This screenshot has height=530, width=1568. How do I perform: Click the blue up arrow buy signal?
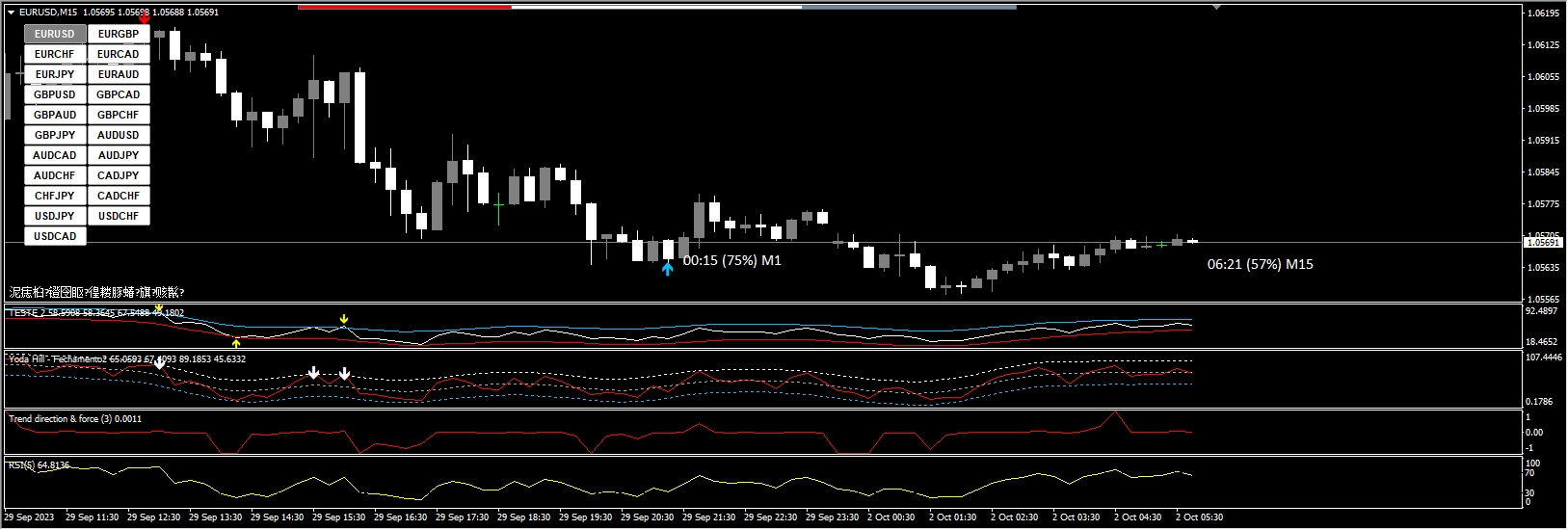tap(667, 269)
